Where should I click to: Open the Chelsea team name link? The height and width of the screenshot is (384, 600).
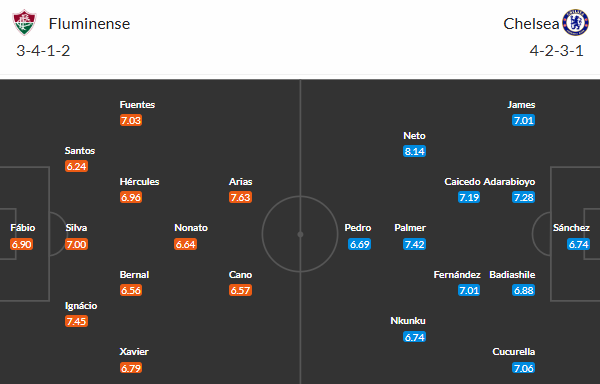point(531,24)
